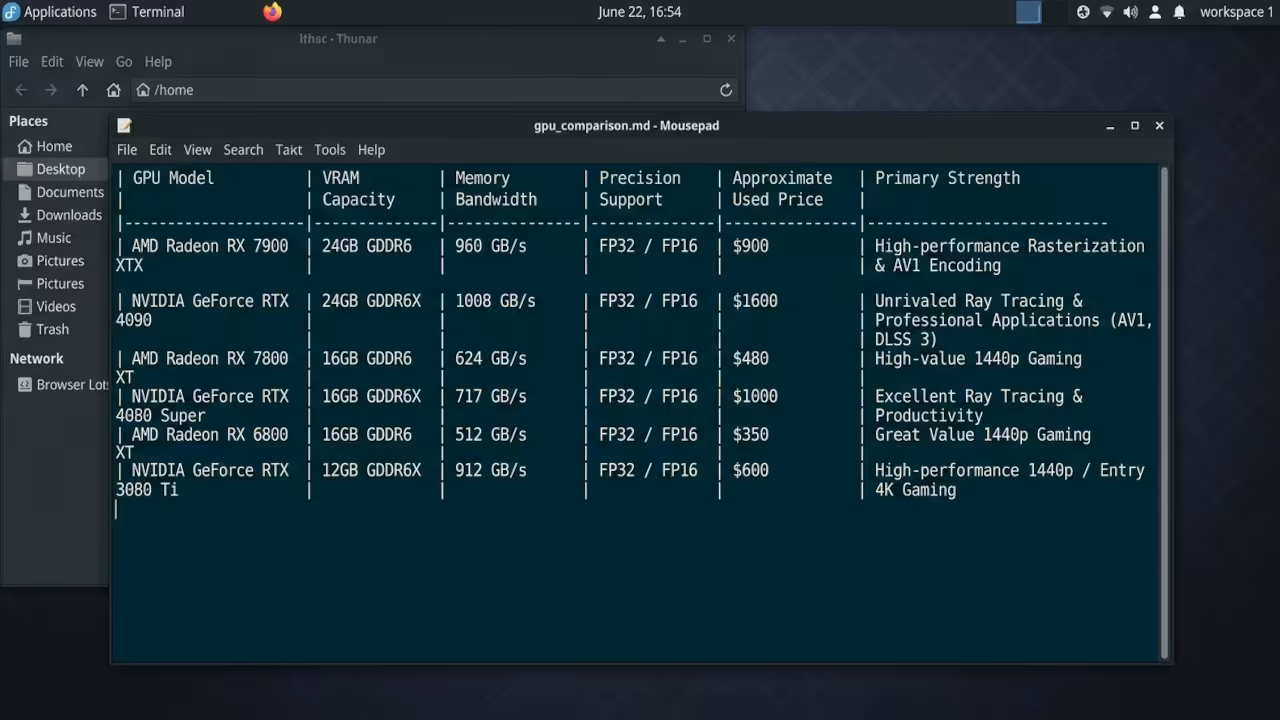Click "Unrivaled Ray Tracing &" text
The height and width of the screenshot is (720, 1280).
pyautogui.click(x=979, y=301)
